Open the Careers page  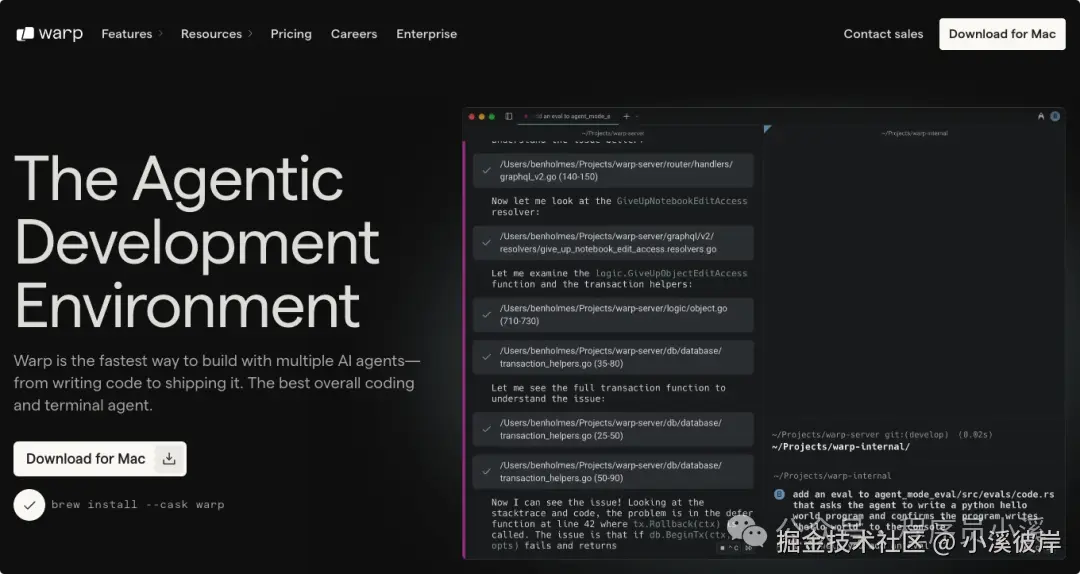tap(353, 34)
